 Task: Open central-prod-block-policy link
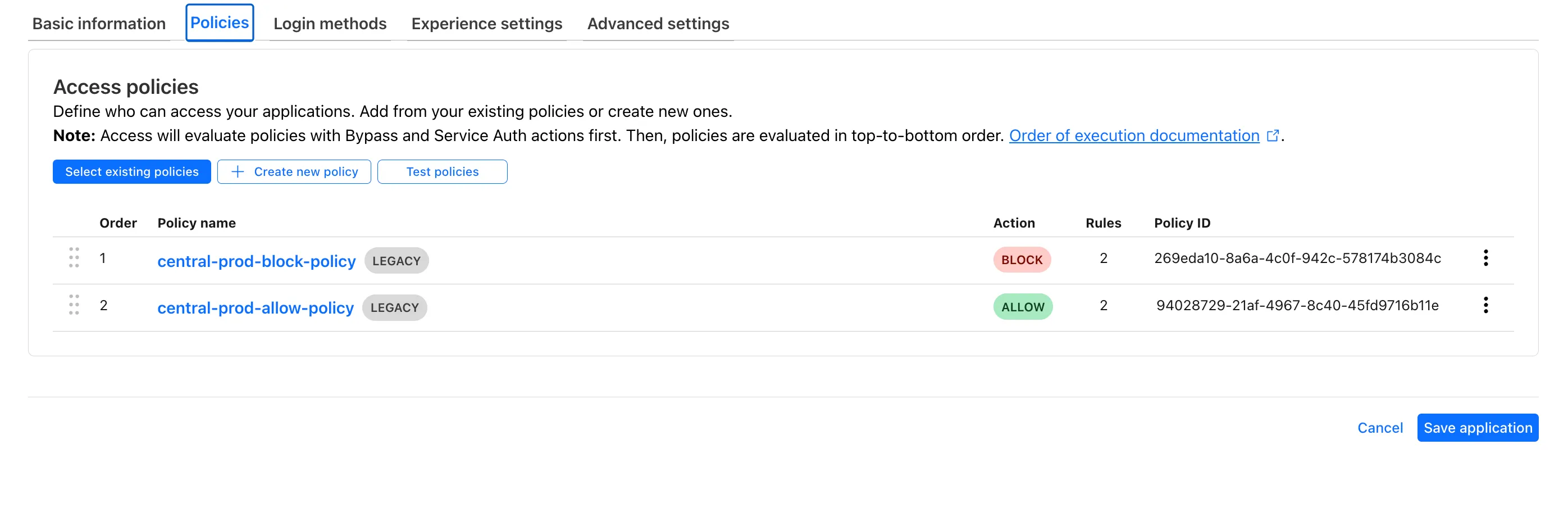click(x=256, y=261)
